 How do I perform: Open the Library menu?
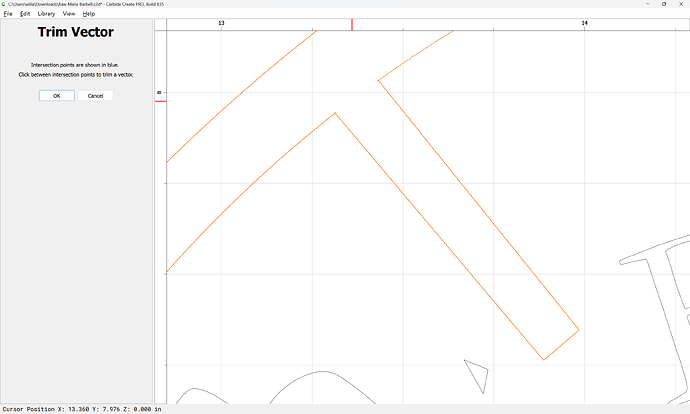coord(46,14)
